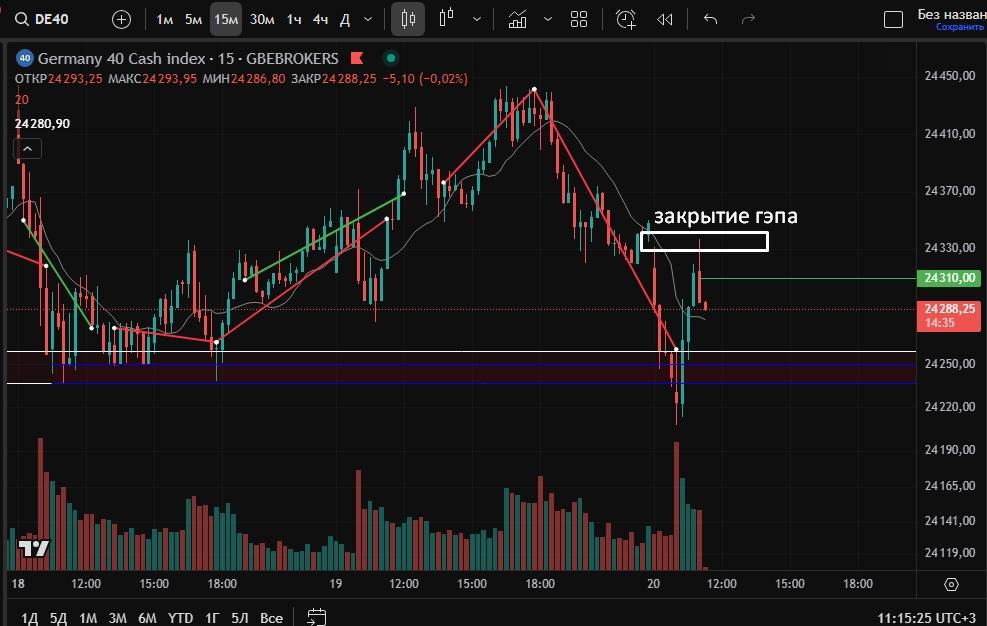Expand the timeframe interval dropdown arrow
Viewport: 987px width, 626px height.
pyautogui.click(x=370, y=19)
